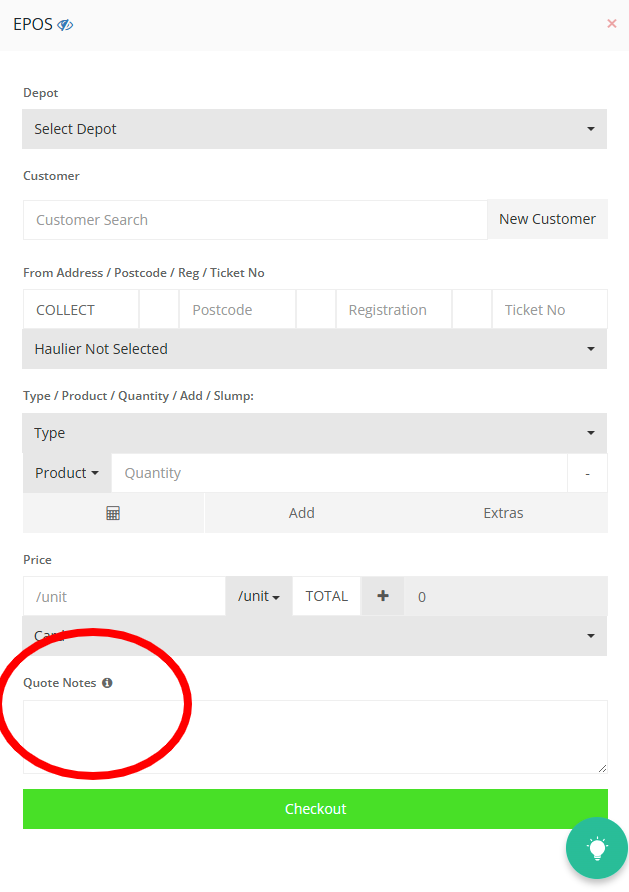Select the Add tab
Viewport: 629px width, 892px height.
click(x=302, y=513)
